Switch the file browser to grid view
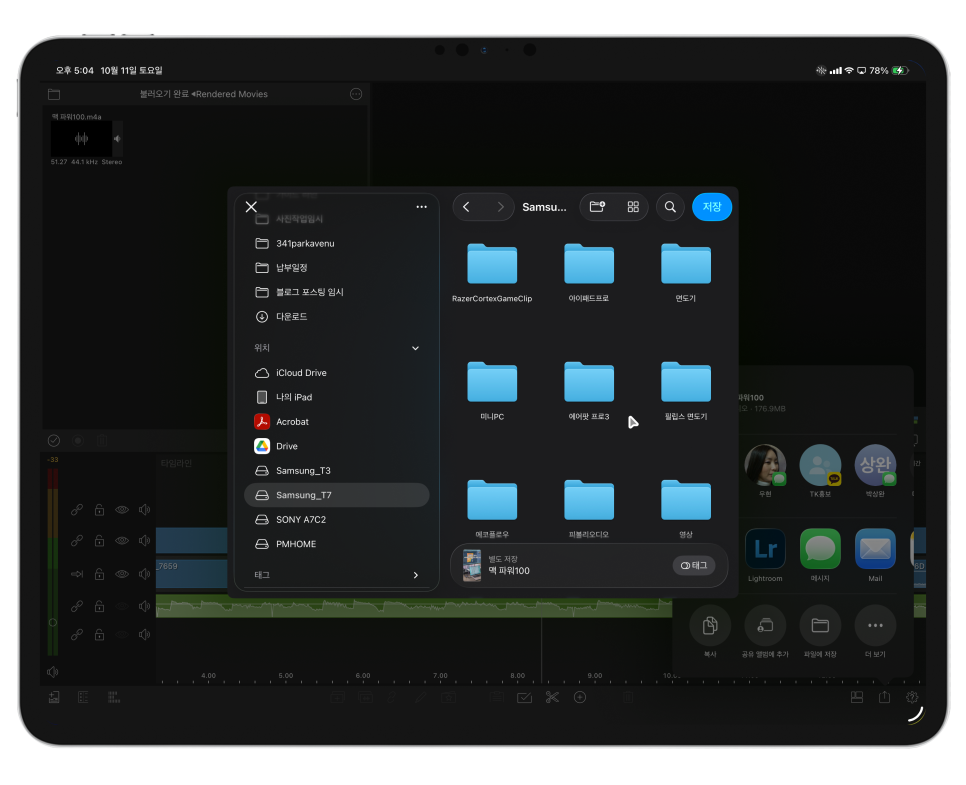Viewport: 966px width, 785px height. point(633,207)
